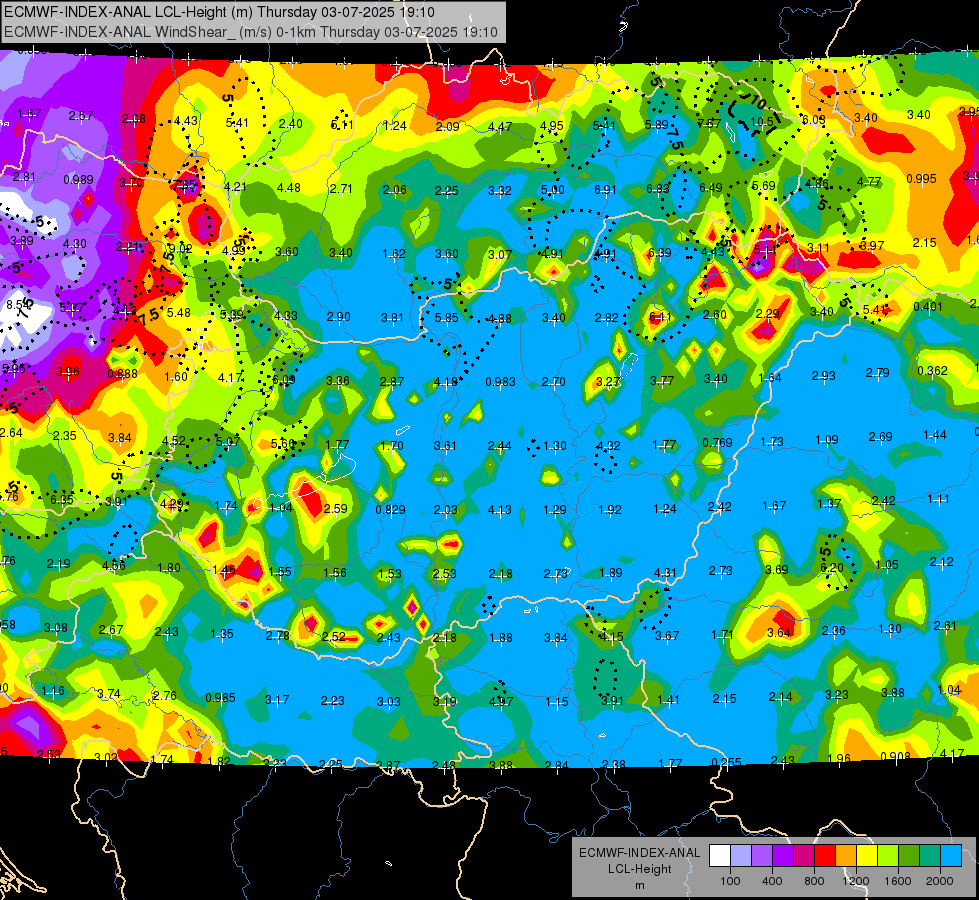Click the wind shear value 7.57
This screenshot has width=979, height=900.
[709, 124]
